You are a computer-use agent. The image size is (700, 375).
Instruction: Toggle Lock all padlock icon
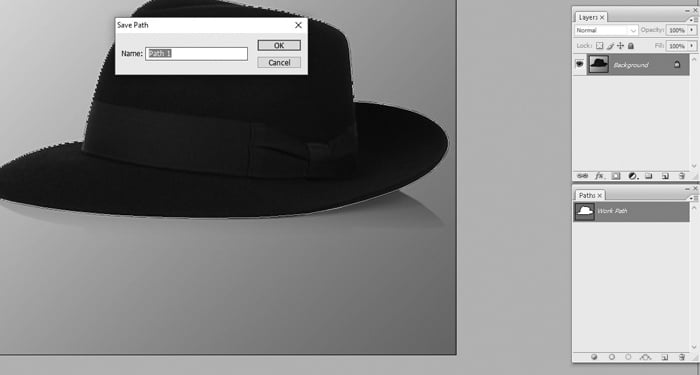(631, 46)
